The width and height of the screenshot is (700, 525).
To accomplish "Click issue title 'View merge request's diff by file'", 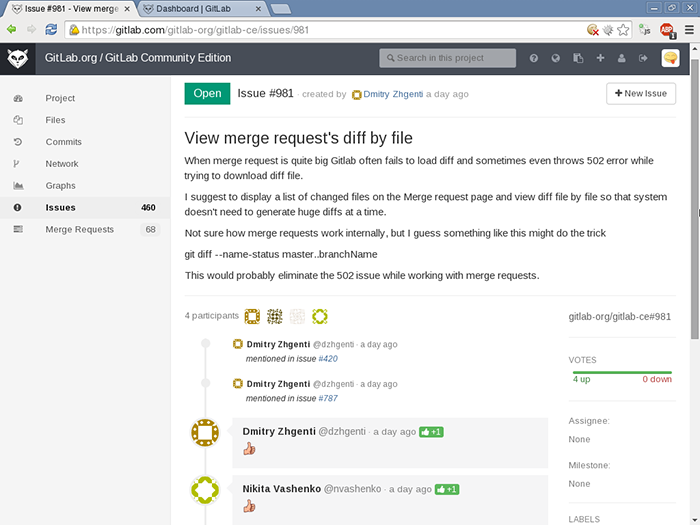I will pyautogui.click(x=298, y=138).
